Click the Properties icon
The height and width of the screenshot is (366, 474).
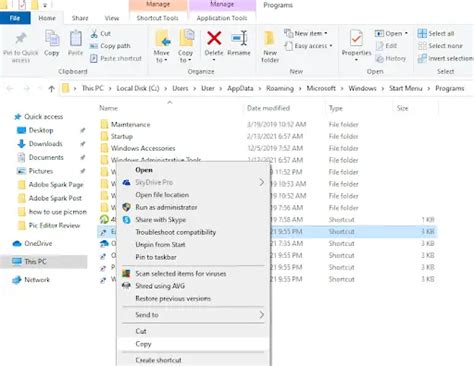[x=356, y=39]
